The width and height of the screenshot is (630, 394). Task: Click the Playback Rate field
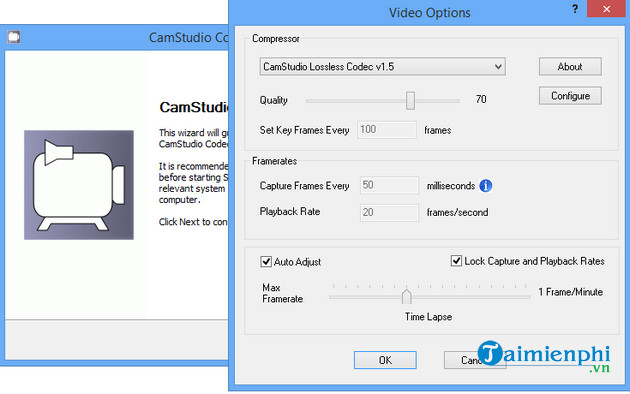389,212
